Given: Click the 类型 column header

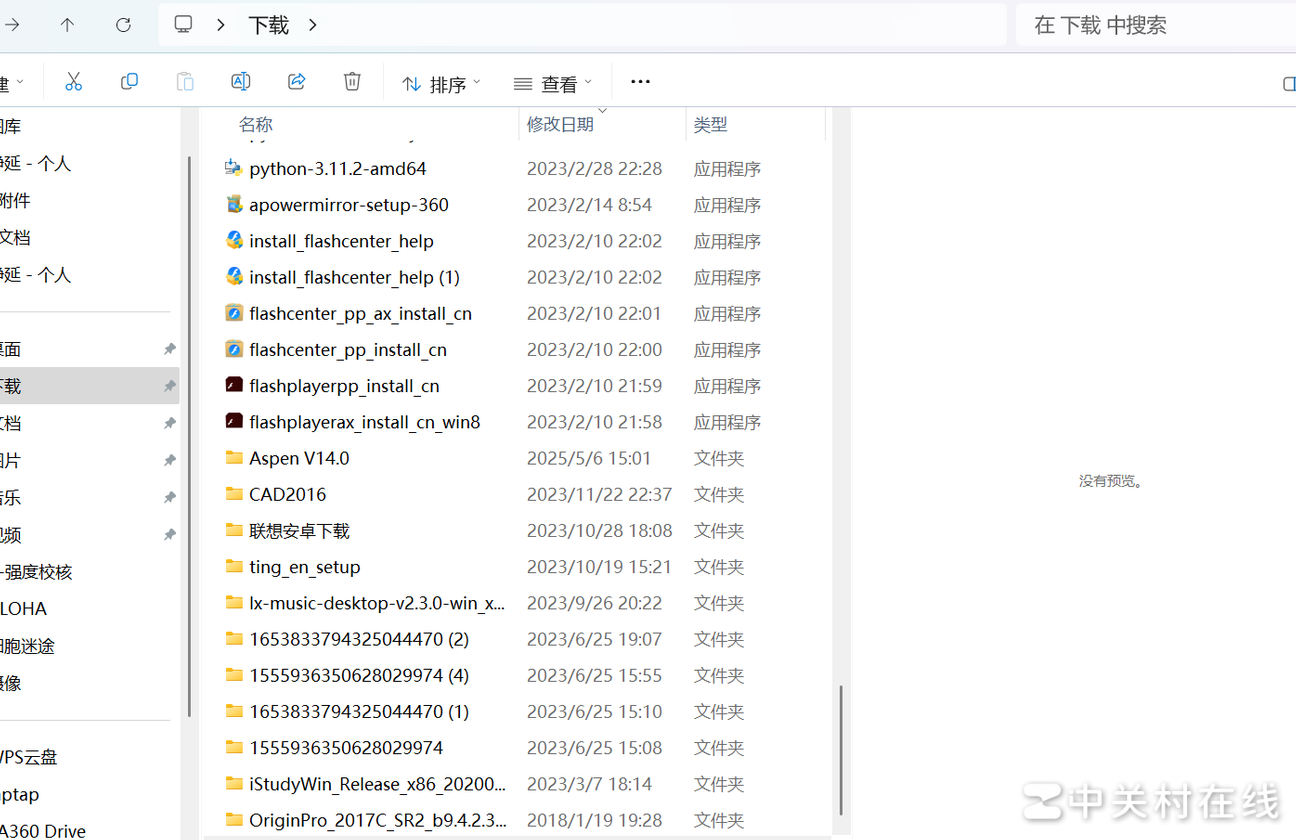Looking at the screenshot, I should (x=710, y=124).
